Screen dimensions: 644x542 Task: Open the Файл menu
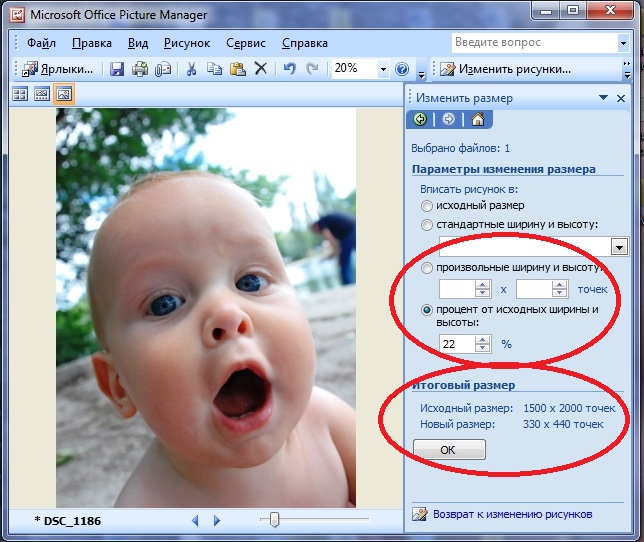click(x=41, y=43)
